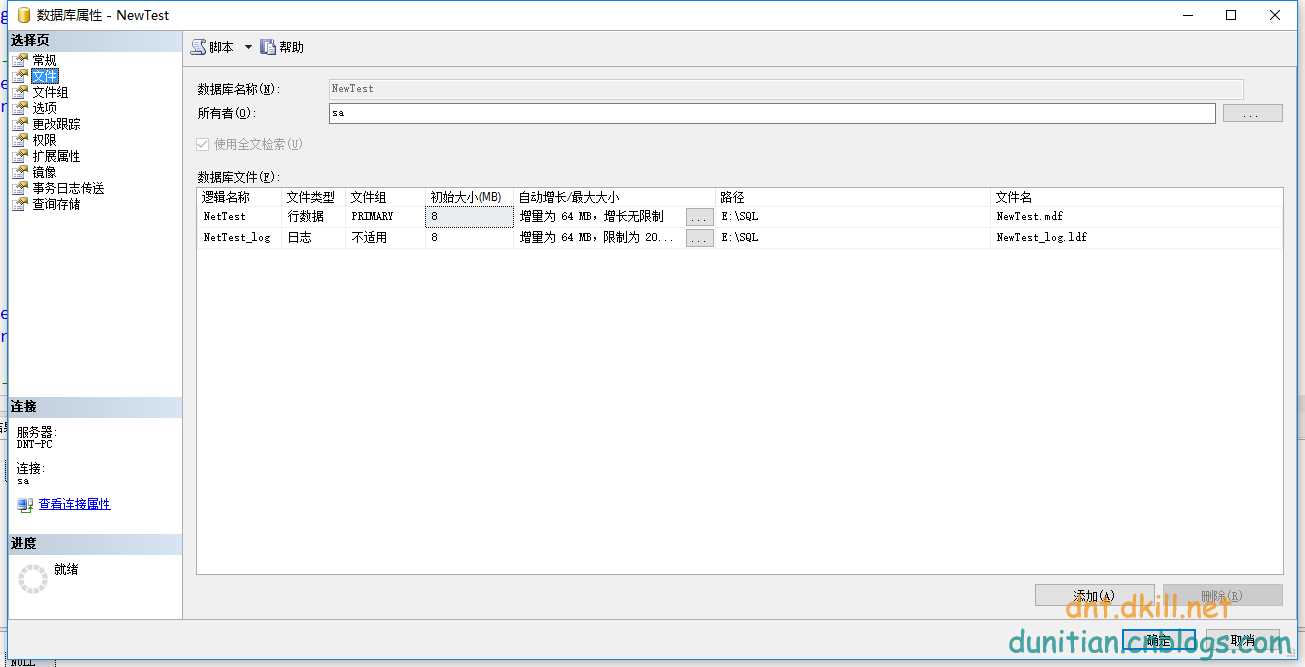
Task: Click the 日志 file type cell
Action: 313,238
